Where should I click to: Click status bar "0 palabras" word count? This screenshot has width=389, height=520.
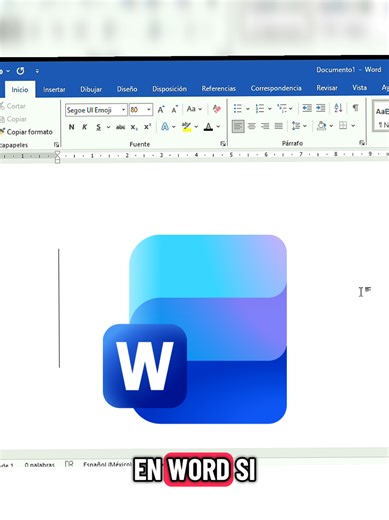[x=39, y=465]
